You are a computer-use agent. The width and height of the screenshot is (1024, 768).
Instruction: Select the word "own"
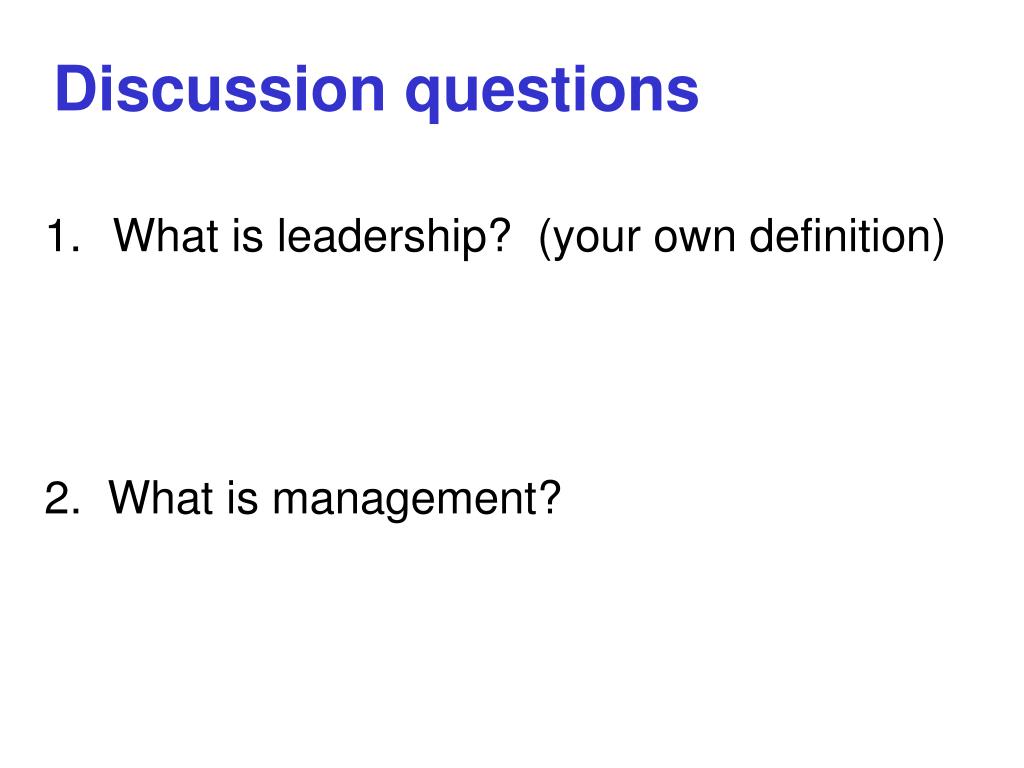695,240
